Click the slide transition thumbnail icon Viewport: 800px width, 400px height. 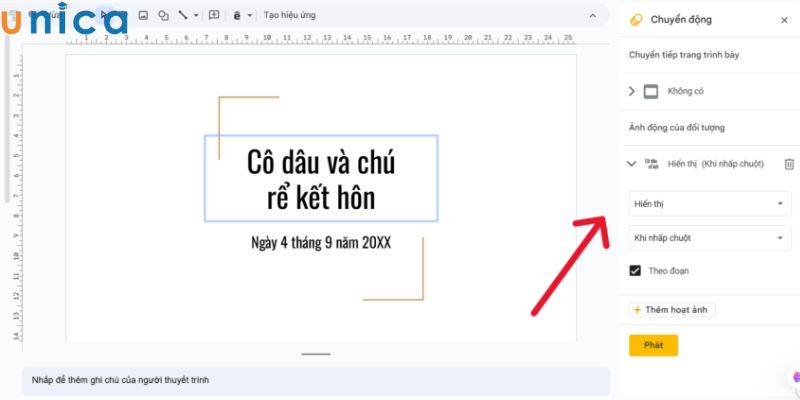[x=651, y=92]
